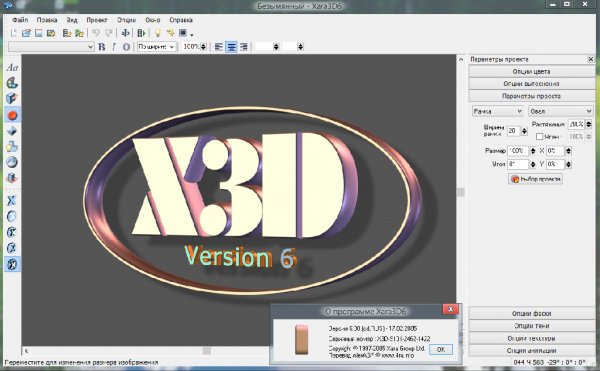Click the dark square monitor icon
The width and height of the screenshot is (600, 371).
183,33
